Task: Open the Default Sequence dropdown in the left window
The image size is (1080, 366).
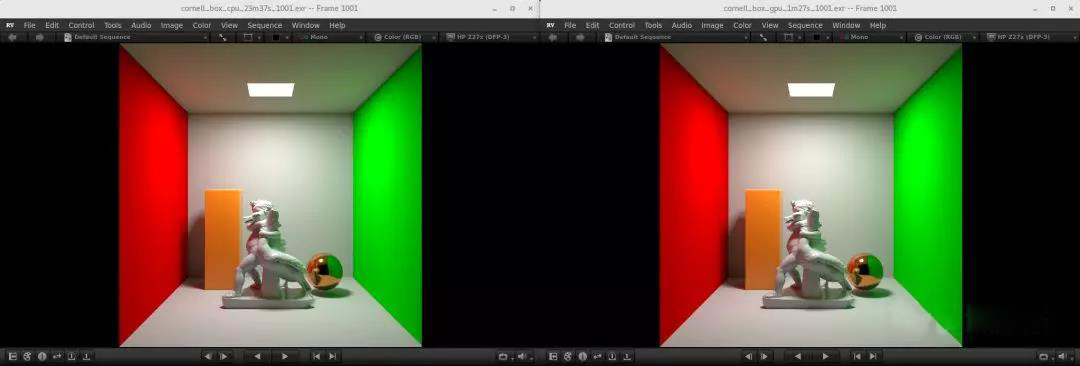Action: pos(136,37)
